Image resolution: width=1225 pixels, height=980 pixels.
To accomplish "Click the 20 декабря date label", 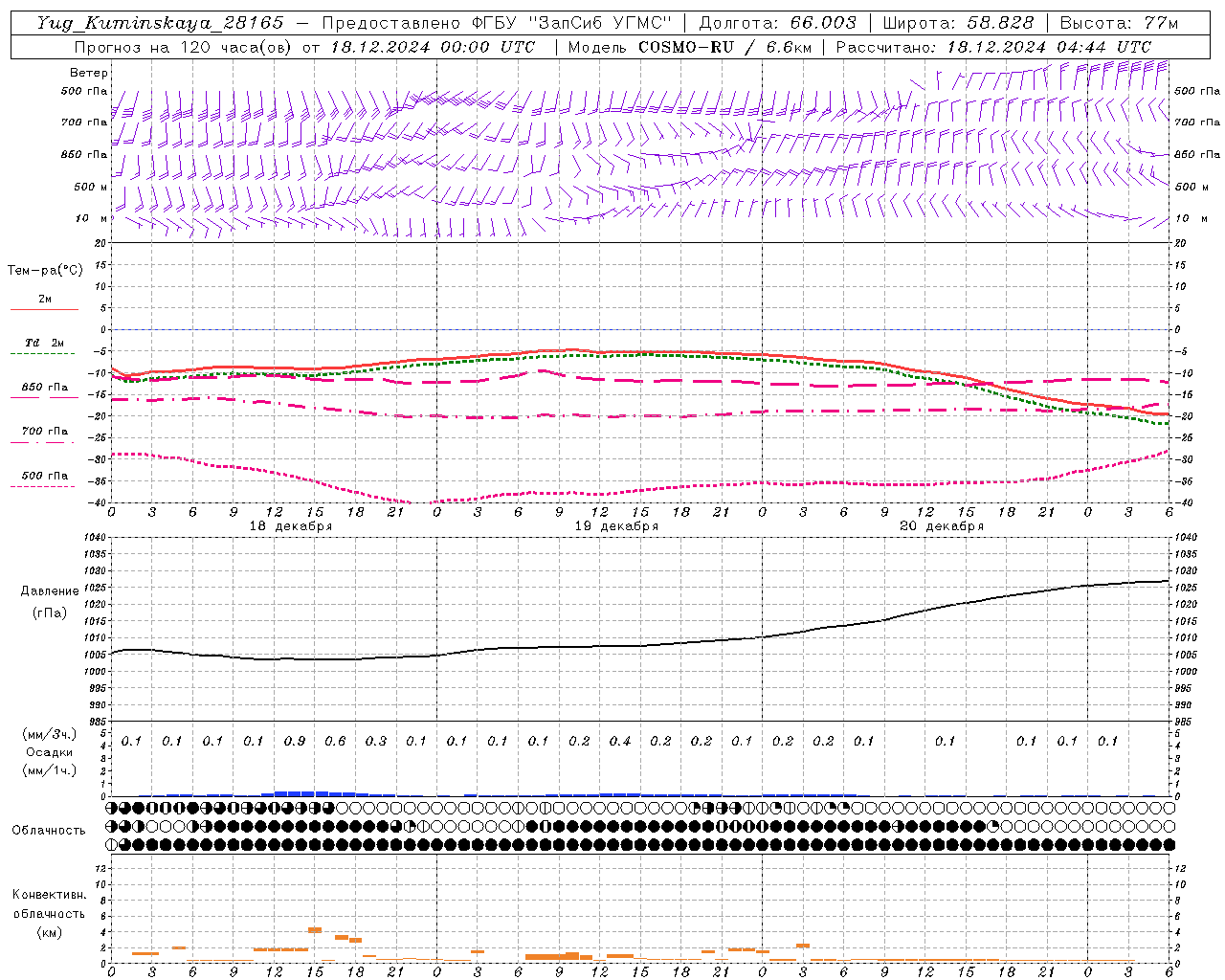I will 942,526.
